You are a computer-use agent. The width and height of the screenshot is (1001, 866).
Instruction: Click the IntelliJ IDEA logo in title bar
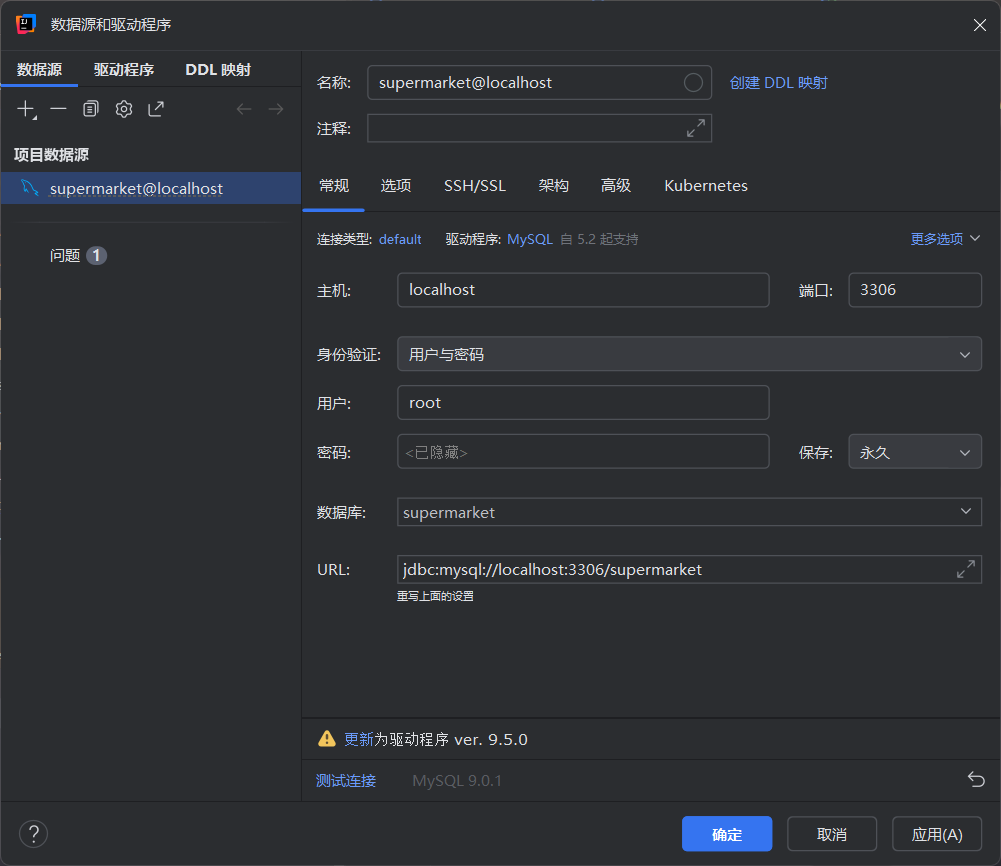click(x=26, y=24)
